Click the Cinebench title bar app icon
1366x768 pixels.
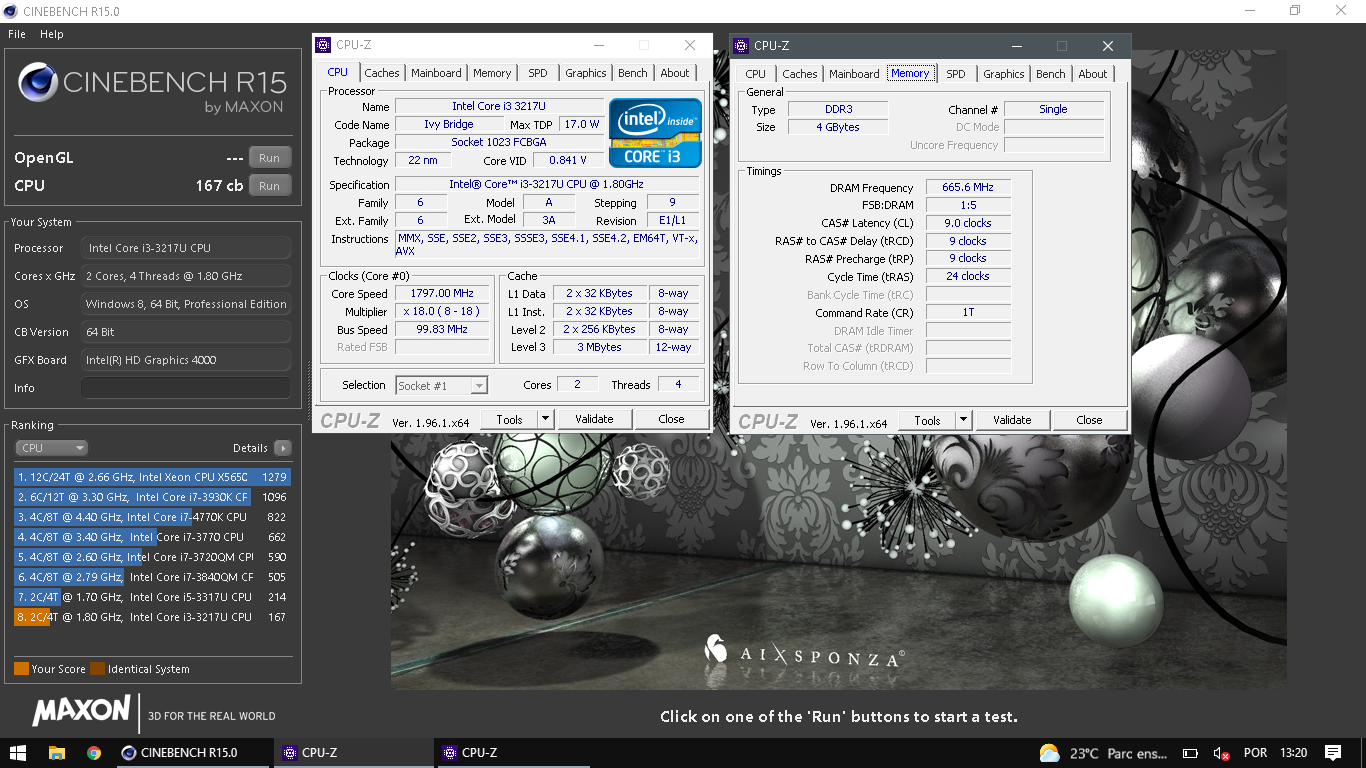point(11,11)
